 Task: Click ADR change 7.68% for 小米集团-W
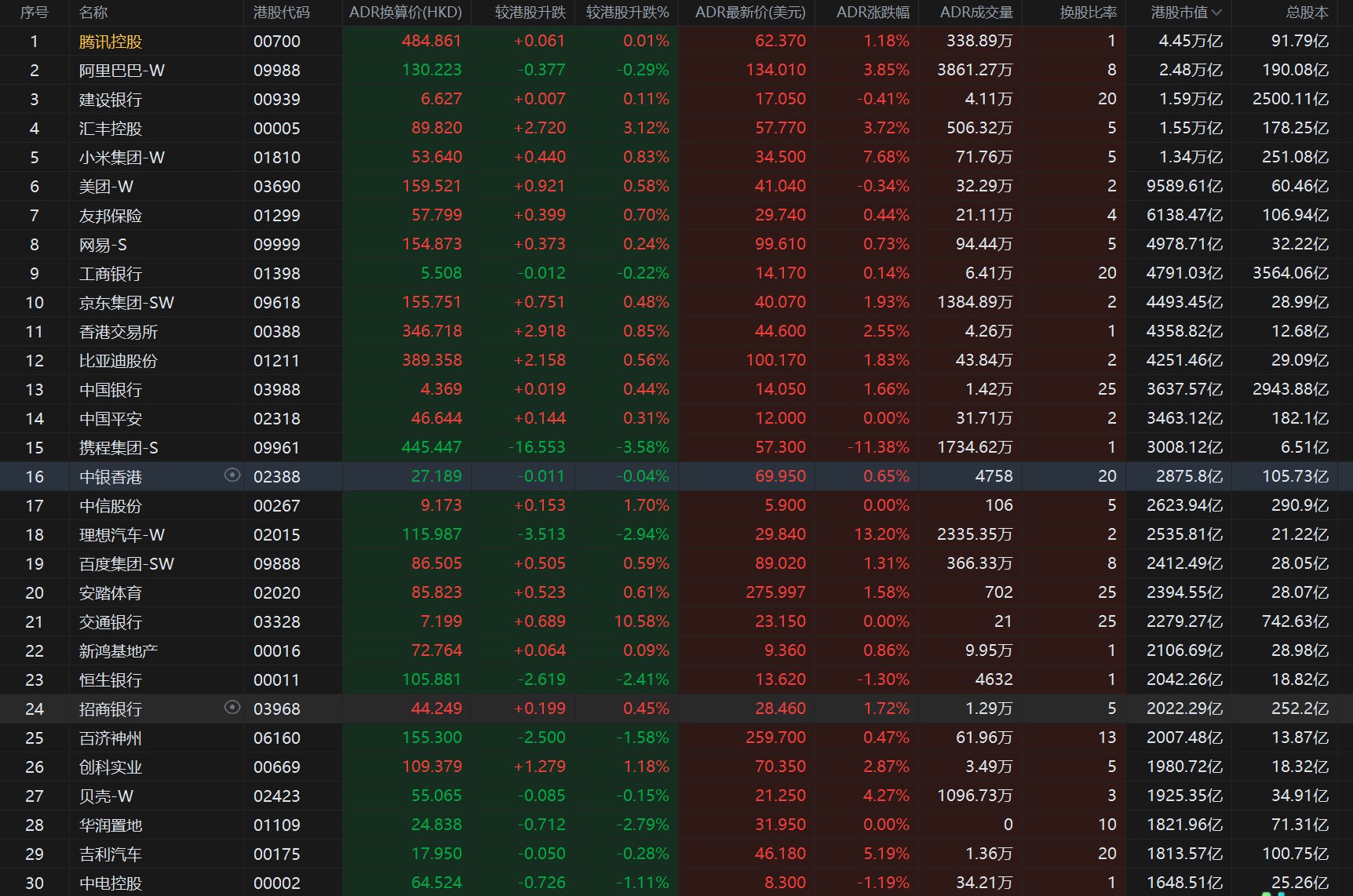pos(886,157)
